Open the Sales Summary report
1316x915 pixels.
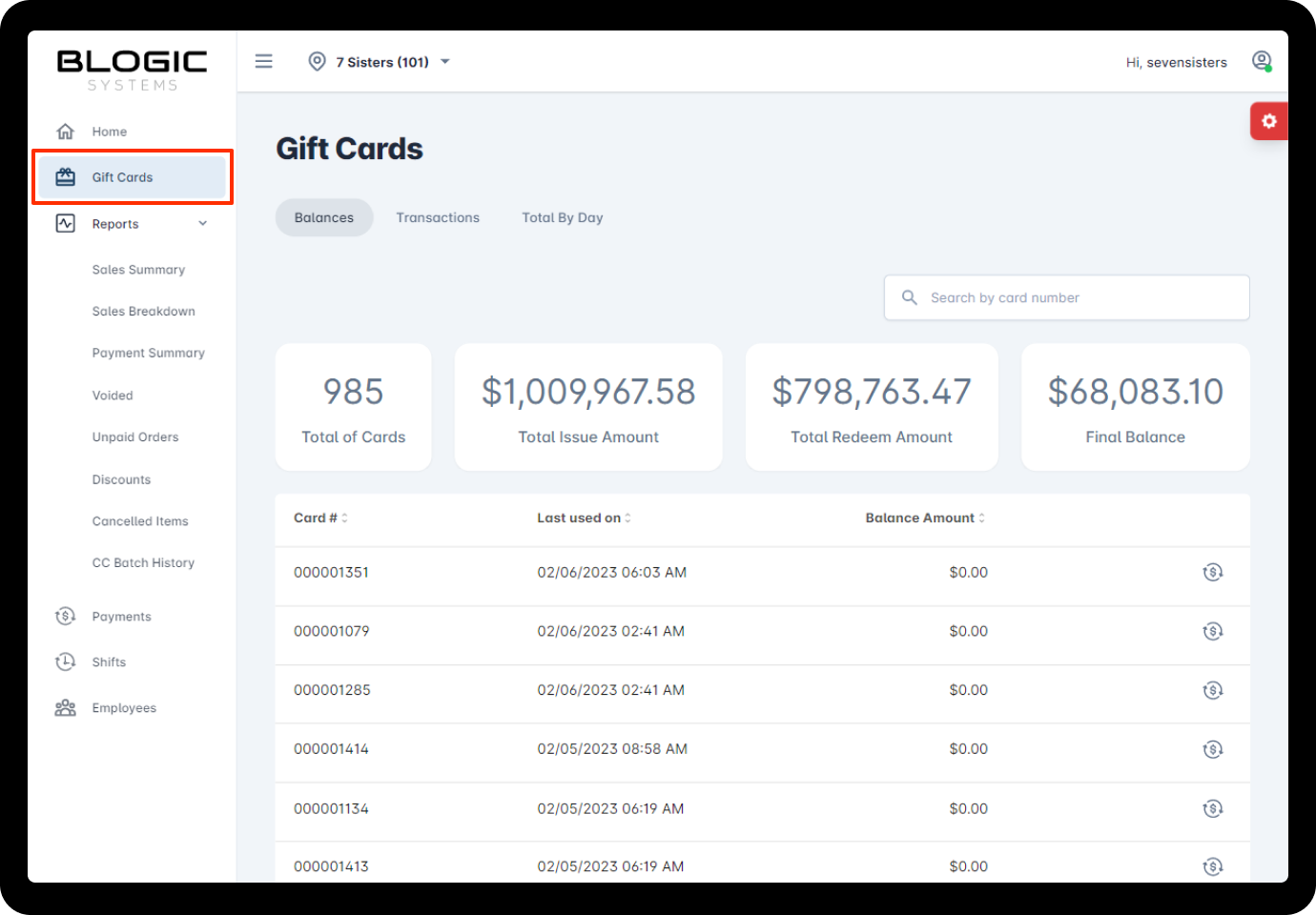(x=138, y=270)
